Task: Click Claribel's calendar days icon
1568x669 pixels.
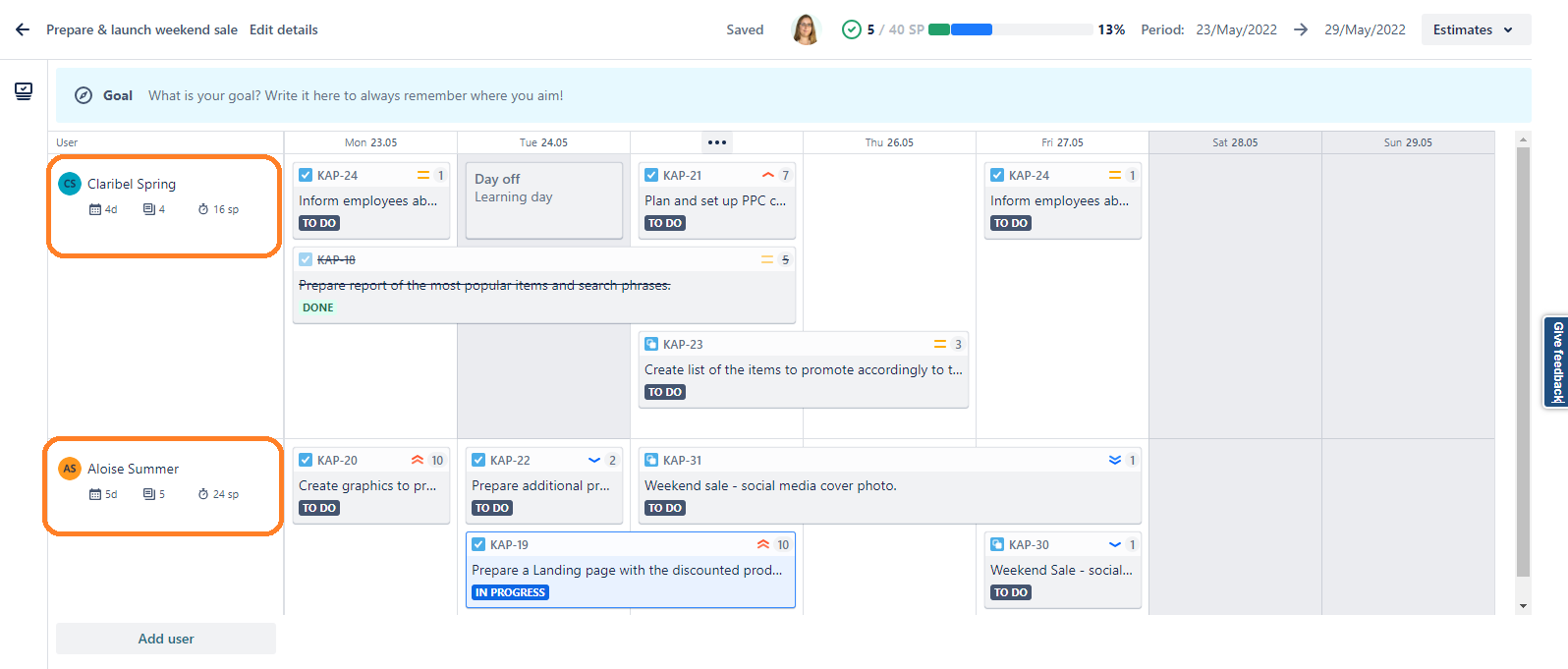Action: coord(95,209)
